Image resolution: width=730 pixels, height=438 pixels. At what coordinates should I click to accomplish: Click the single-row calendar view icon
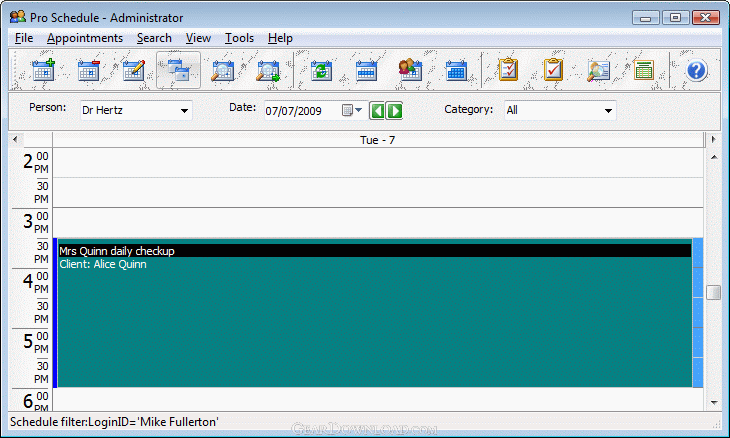[x=366, y=71]
